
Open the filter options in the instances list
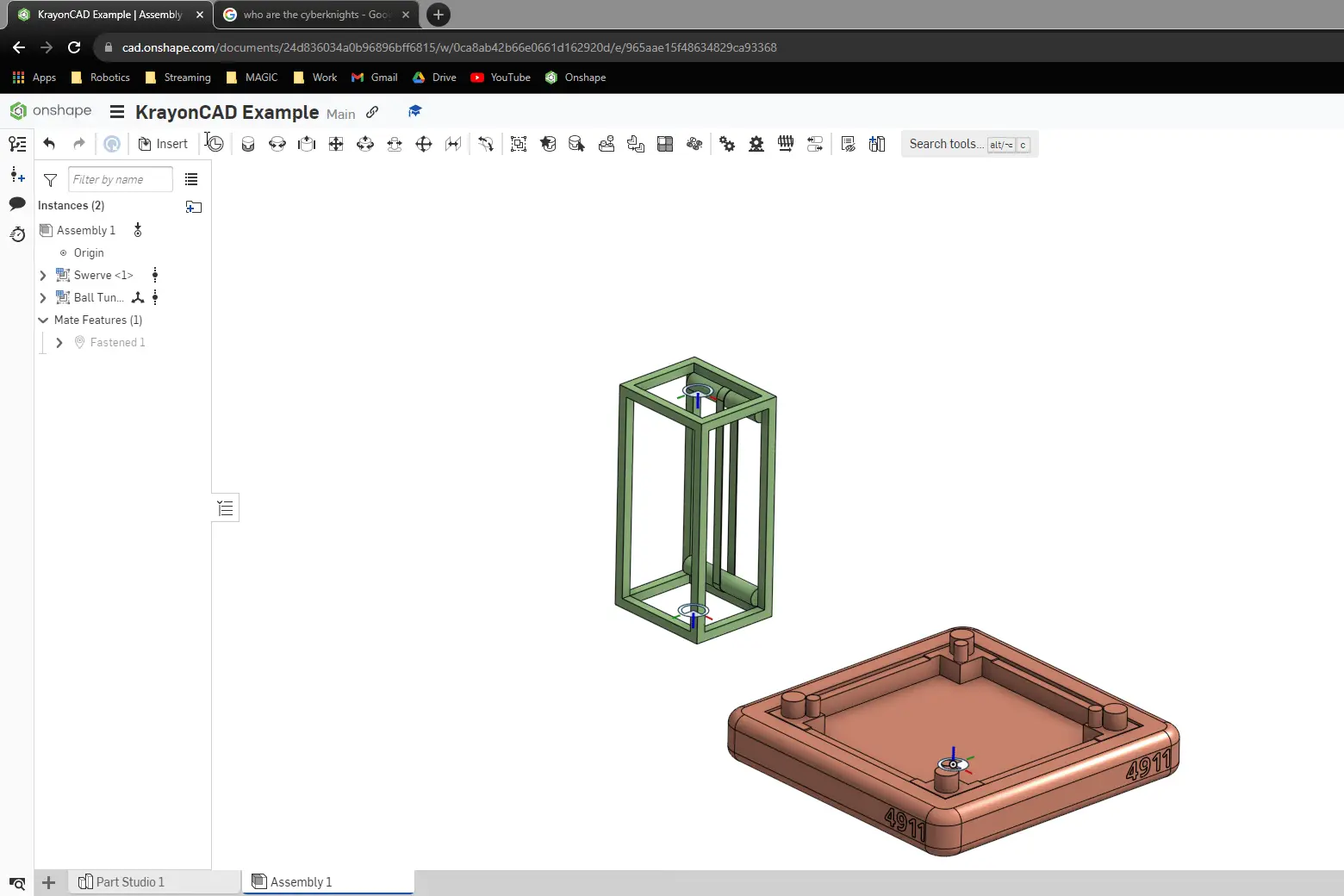click(x=50, y=180)
